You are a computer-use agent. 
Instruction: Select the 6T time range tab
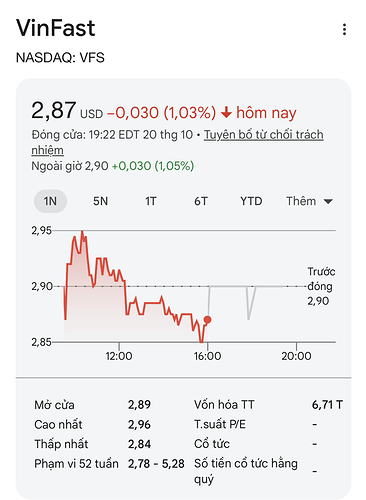click(x=201, y=201)
